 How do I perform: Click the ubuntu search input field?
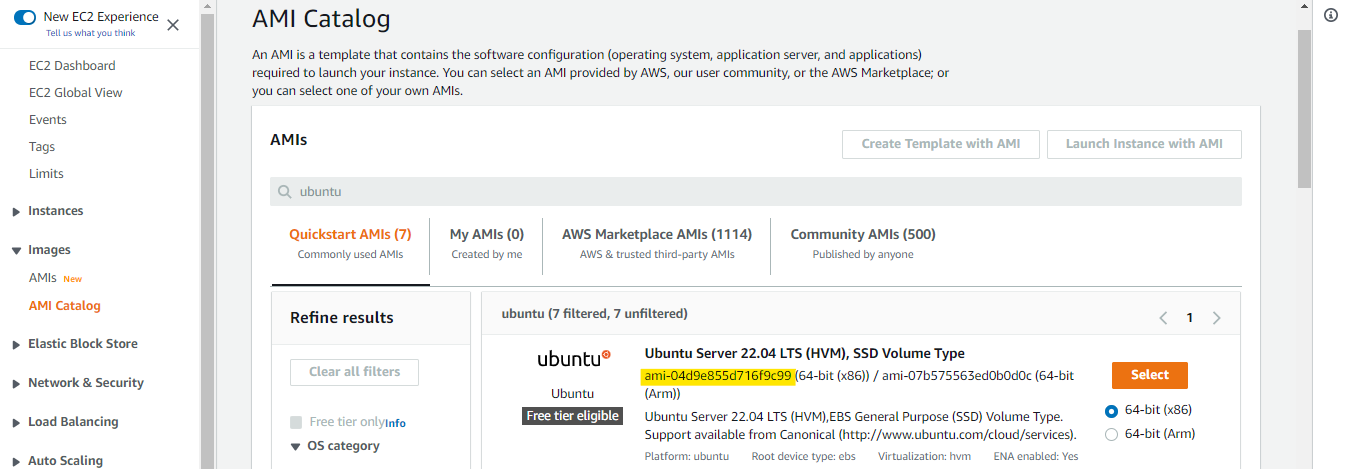(760, 192)
